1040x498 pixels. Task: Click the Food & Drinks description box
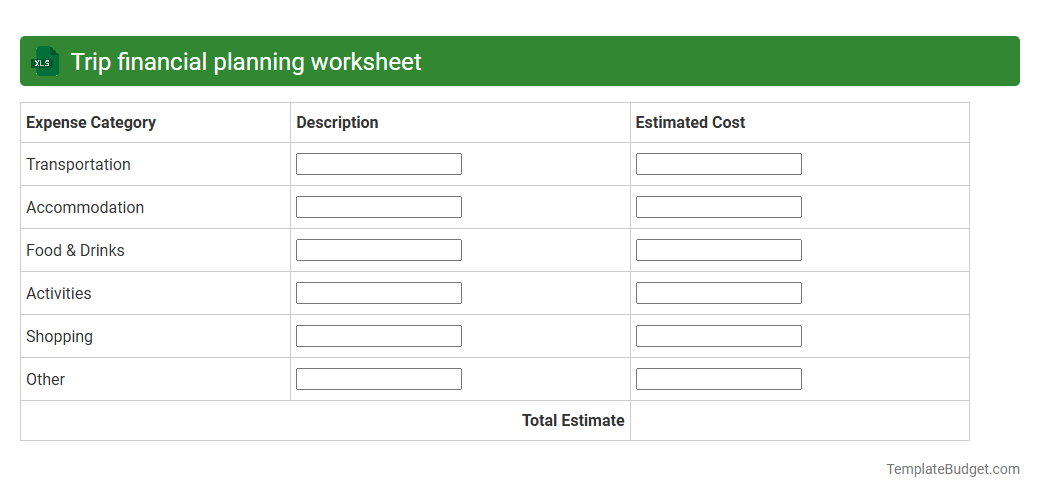pos(379,250)
